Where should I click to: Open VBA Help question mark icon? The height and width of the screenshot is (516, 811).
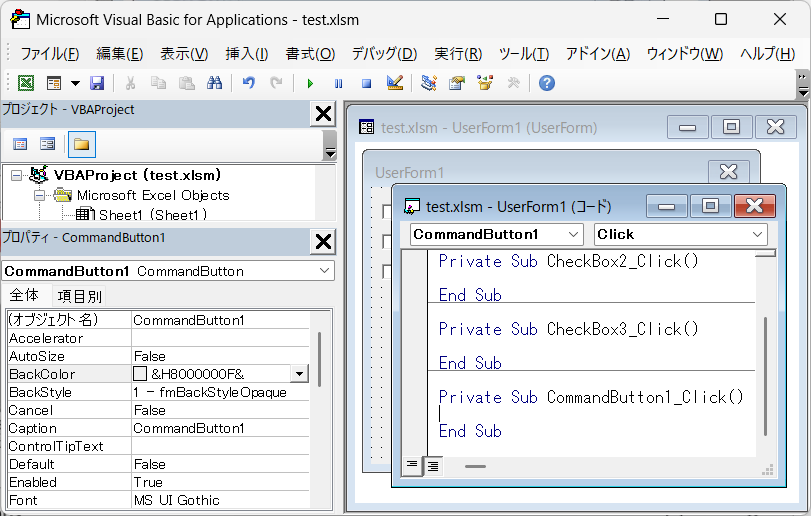[x=547, y=83]
